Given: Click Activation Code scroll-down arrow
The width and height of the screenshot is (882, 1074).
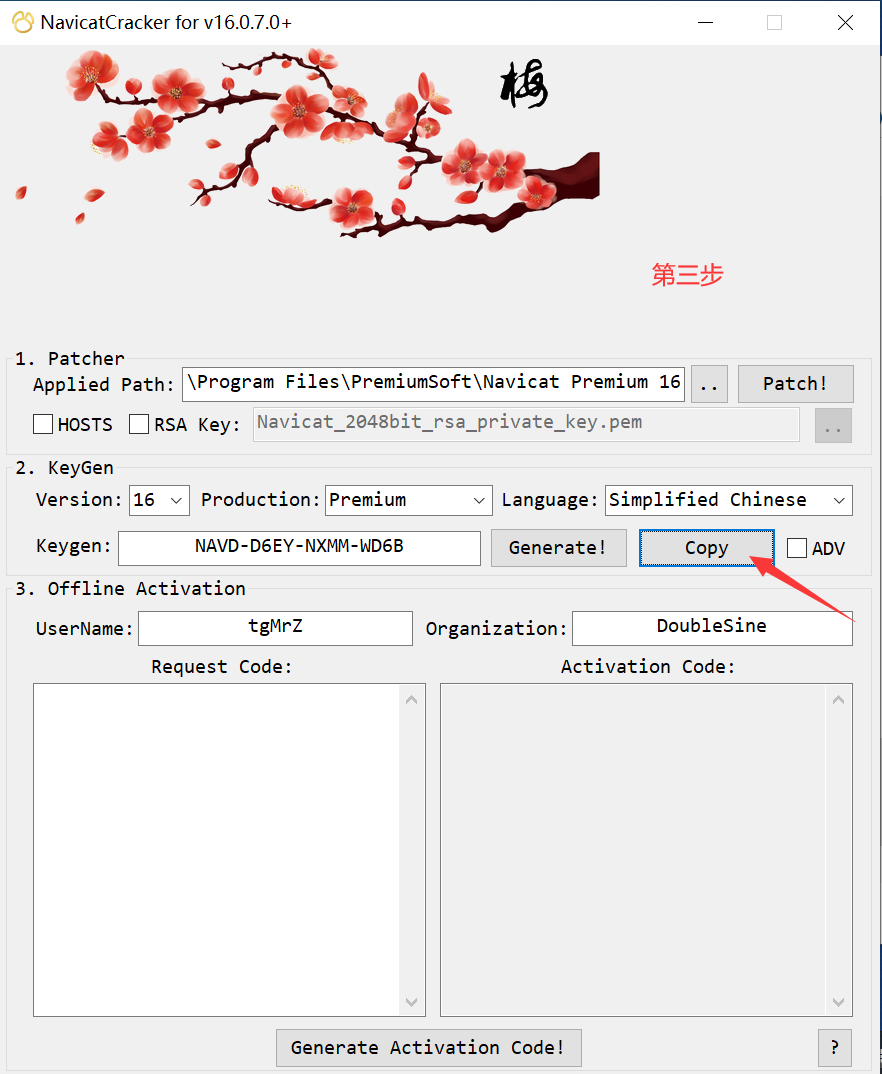Looking at the screenshot, I should (x=838, y=1002).
